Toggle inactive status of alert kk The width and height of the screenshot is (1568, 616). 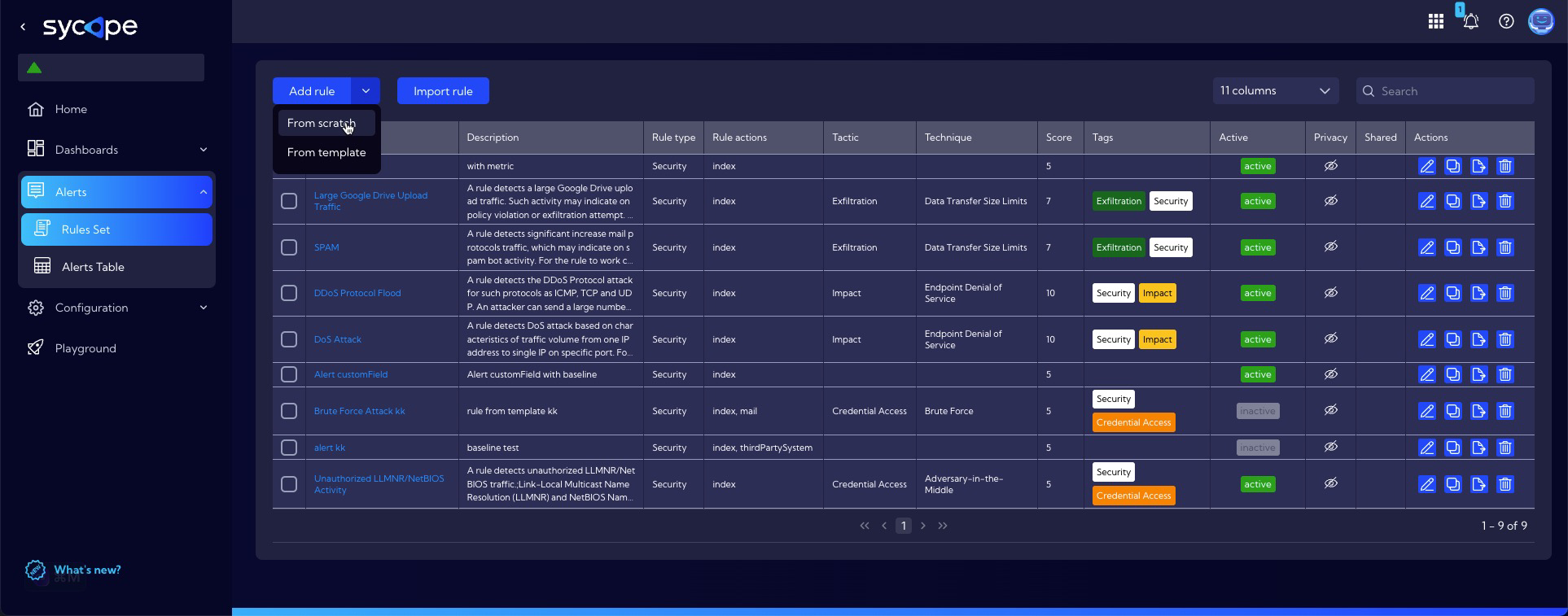1257,448
